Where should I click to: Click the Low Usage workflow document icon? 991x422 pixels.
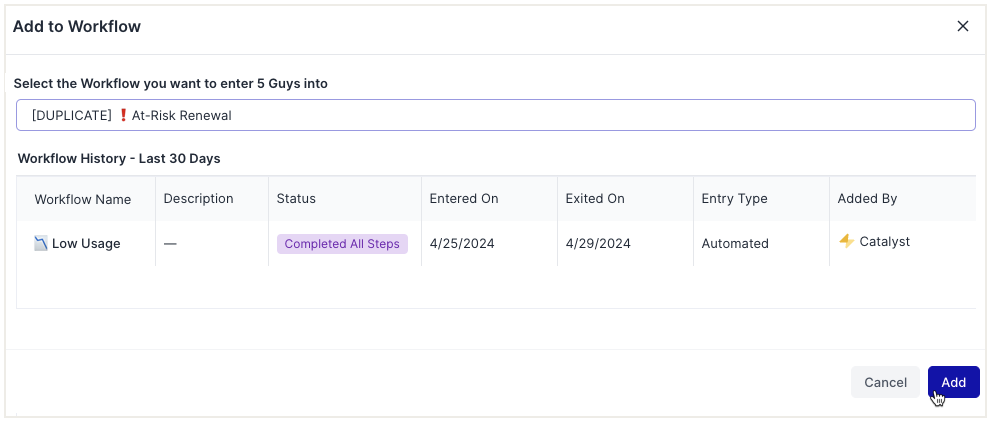(x=41, y=243)
